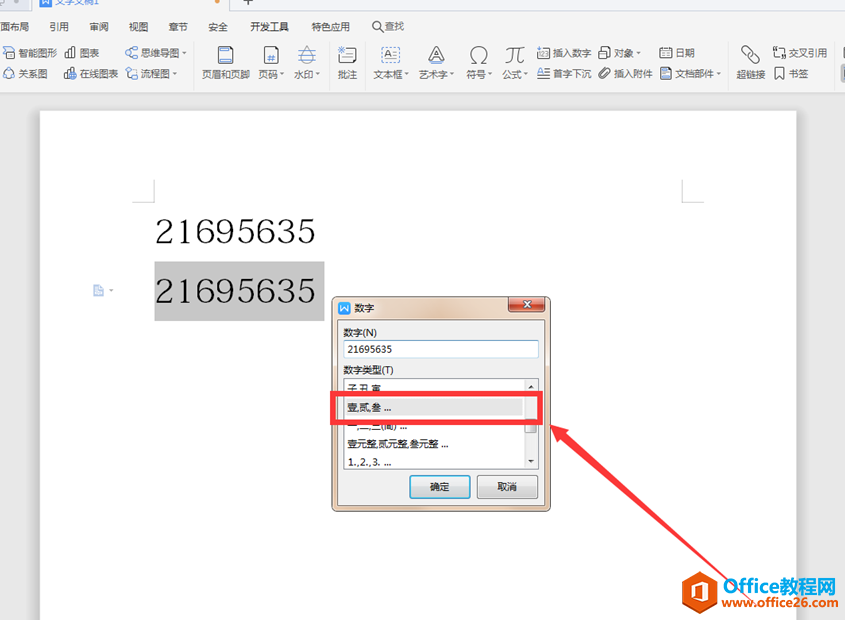
Task: Switch to the 面布局 ribbon tab
Action: pyautogui.click(x=15, y=26)
